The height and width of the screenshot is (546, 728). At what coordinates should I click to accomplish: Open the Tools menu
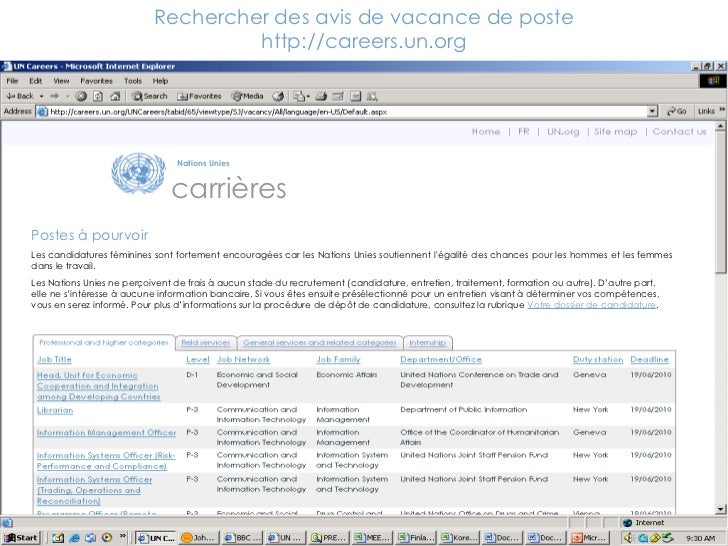coord(133,81)
